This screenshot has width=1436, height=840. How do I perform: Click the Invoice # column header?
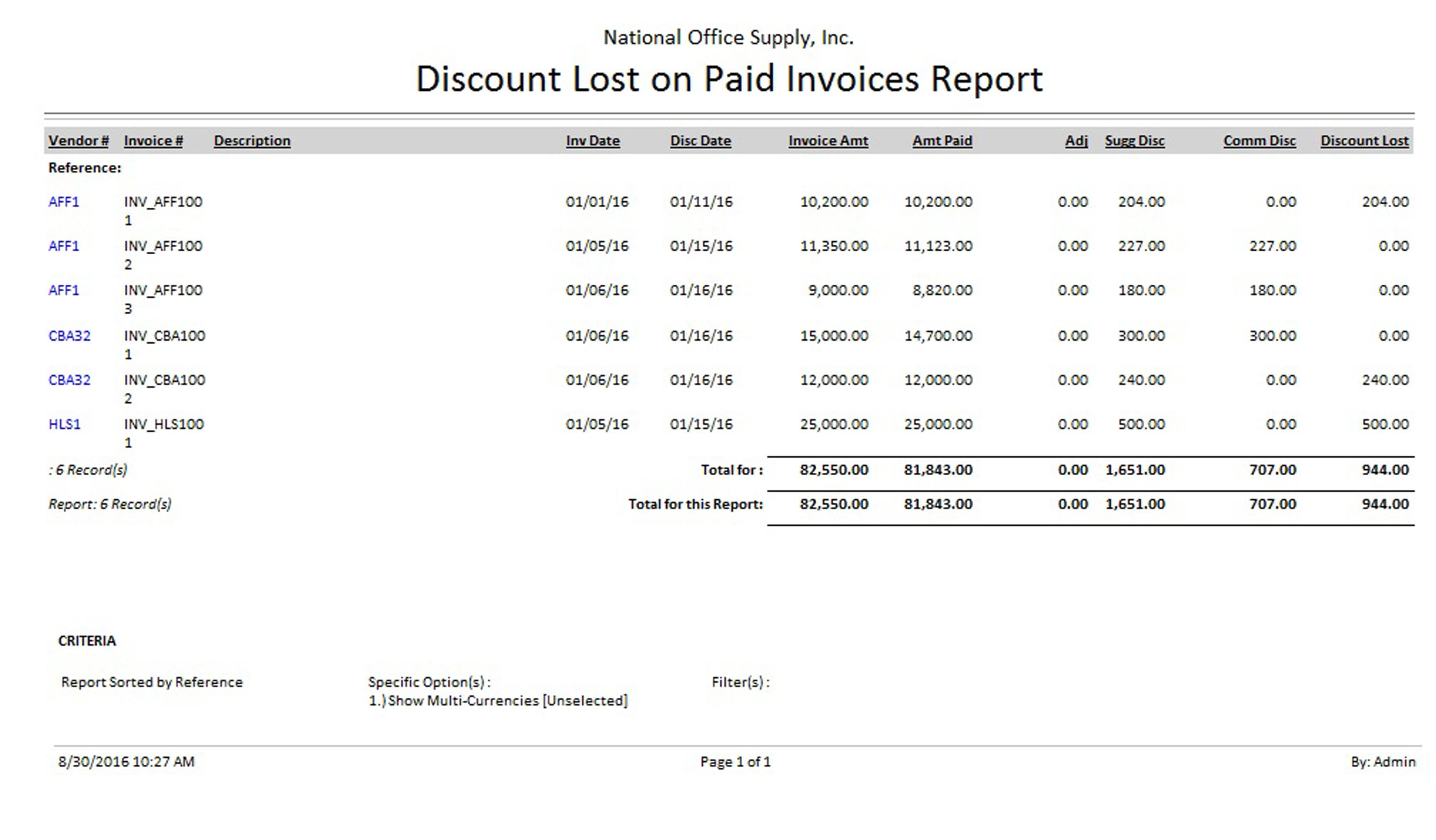(153, 141)
